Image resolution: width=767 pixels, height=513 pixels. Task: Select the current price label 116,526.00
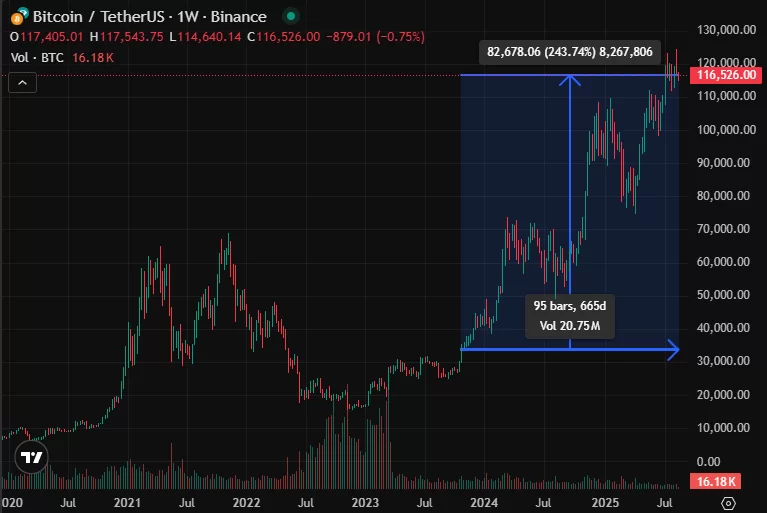click(x=725, y=75)
